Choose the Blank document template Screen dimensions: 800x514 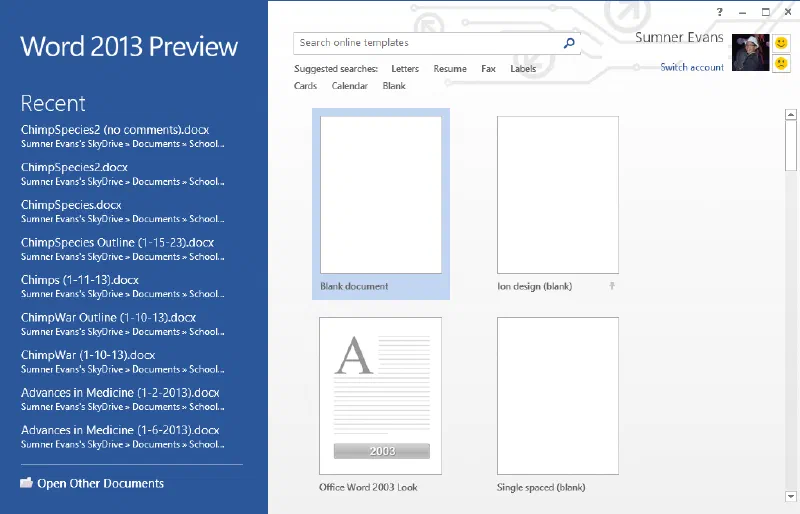381,204
